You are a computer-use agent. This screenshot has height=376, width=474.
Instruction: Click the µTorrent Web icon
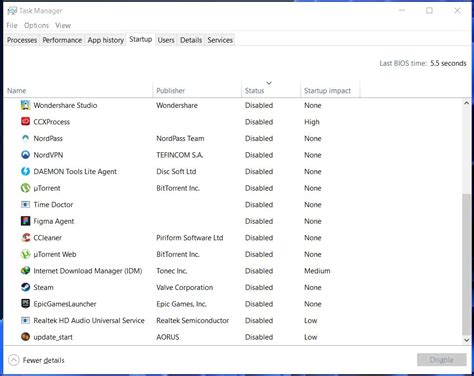25,254
